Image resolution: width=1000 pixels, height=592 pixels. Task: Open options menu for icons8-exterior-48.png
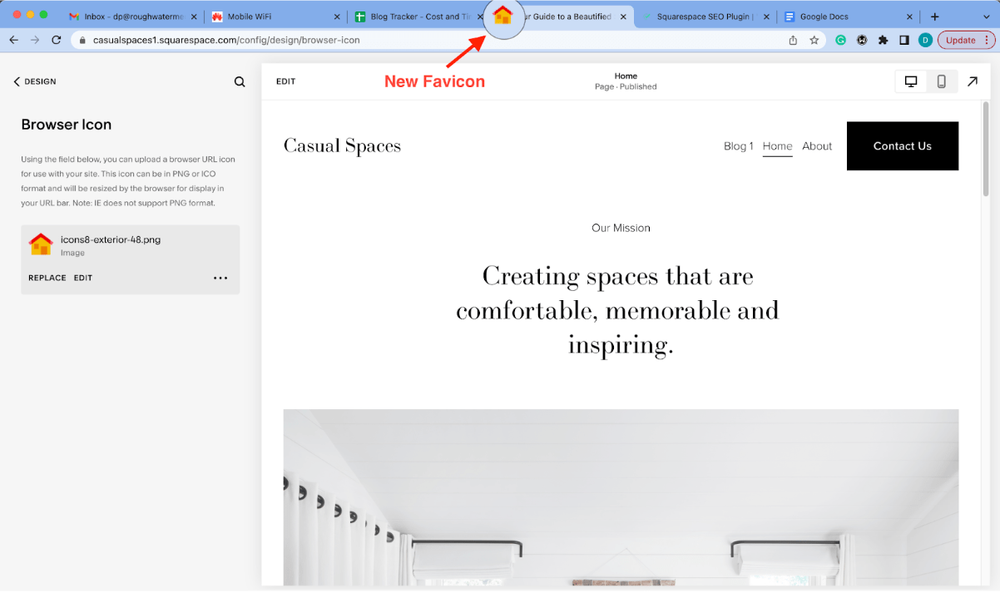[220, 277]
